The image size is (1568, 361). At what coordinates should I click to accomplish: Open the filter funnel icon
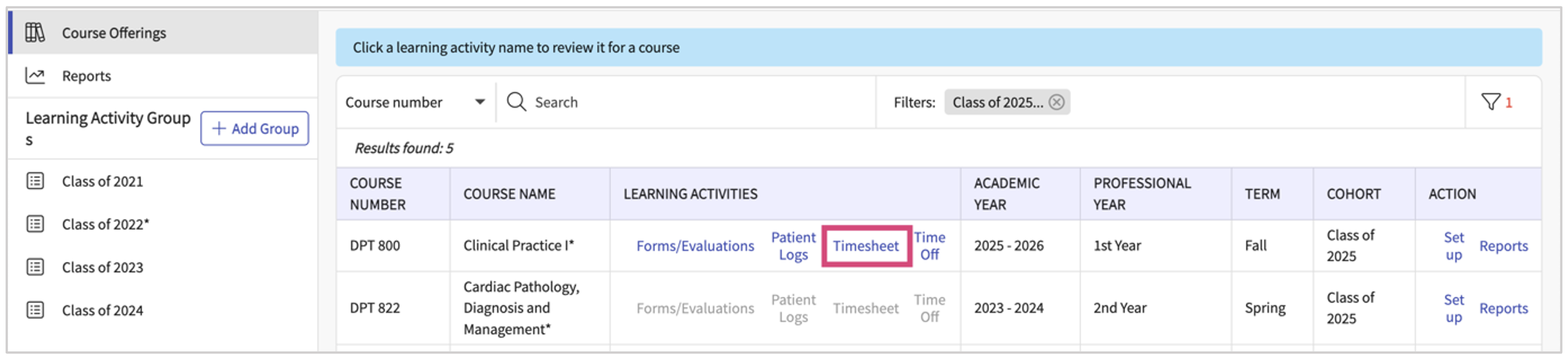1490,101
